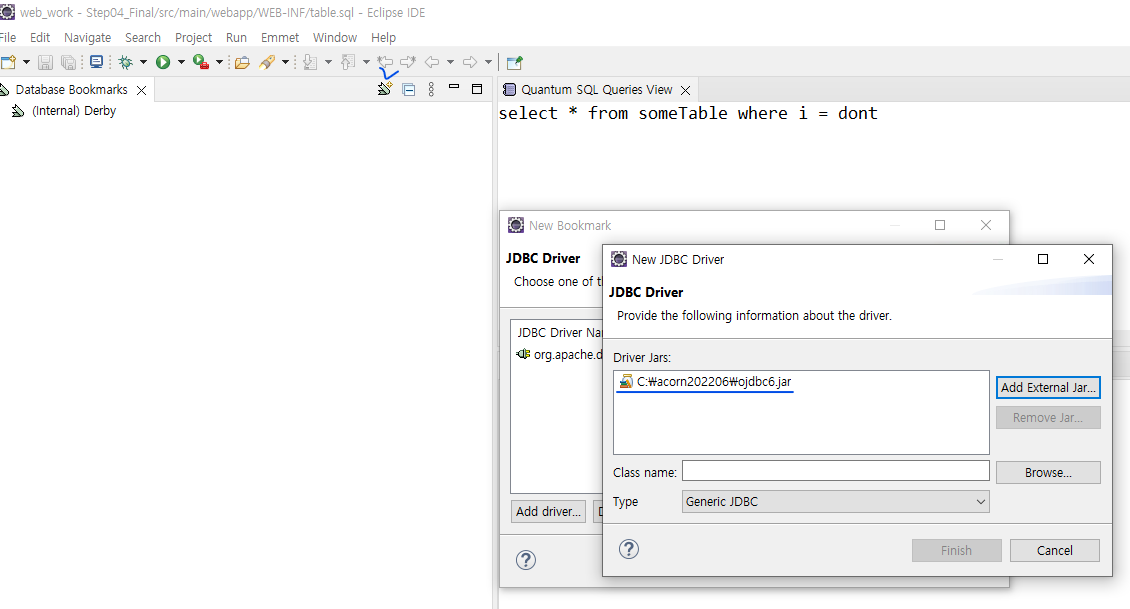Open the Run menu
The image size is (1130, 609).
coord(236,37)
